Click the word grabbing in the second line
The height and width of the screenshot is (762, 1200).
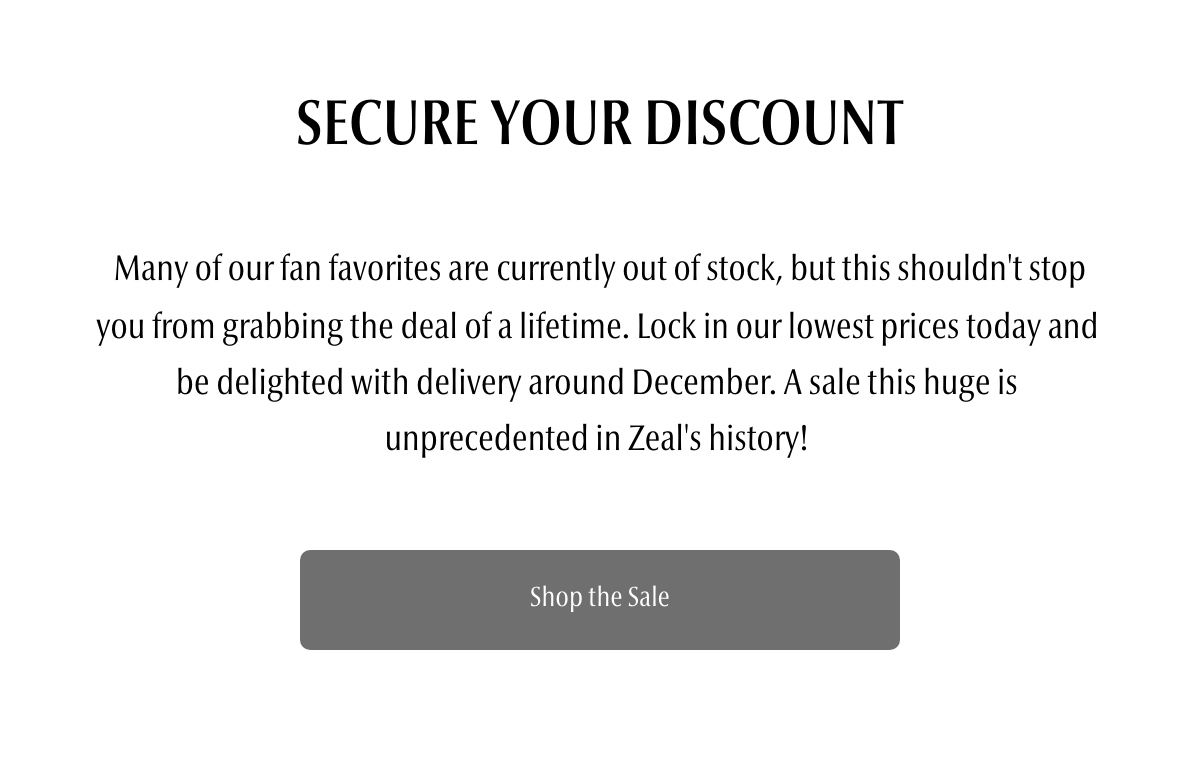282,326
